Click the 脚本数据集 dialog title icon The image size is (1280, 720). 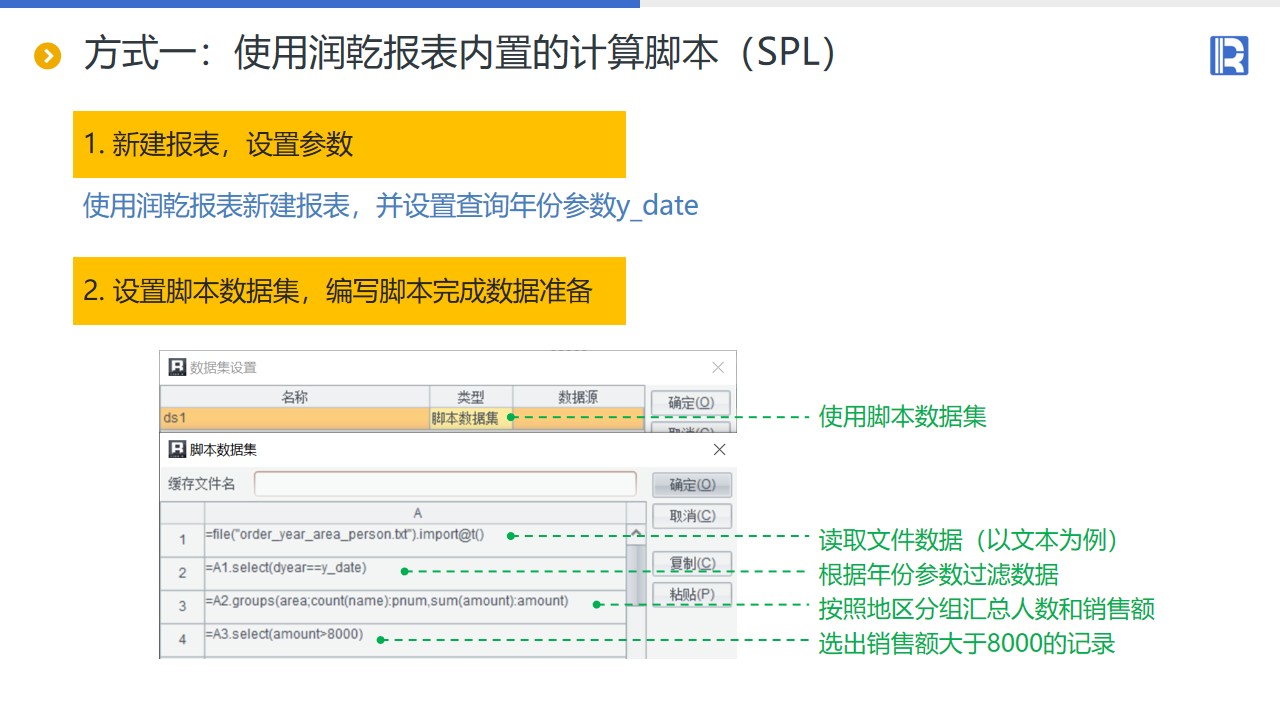177,450
